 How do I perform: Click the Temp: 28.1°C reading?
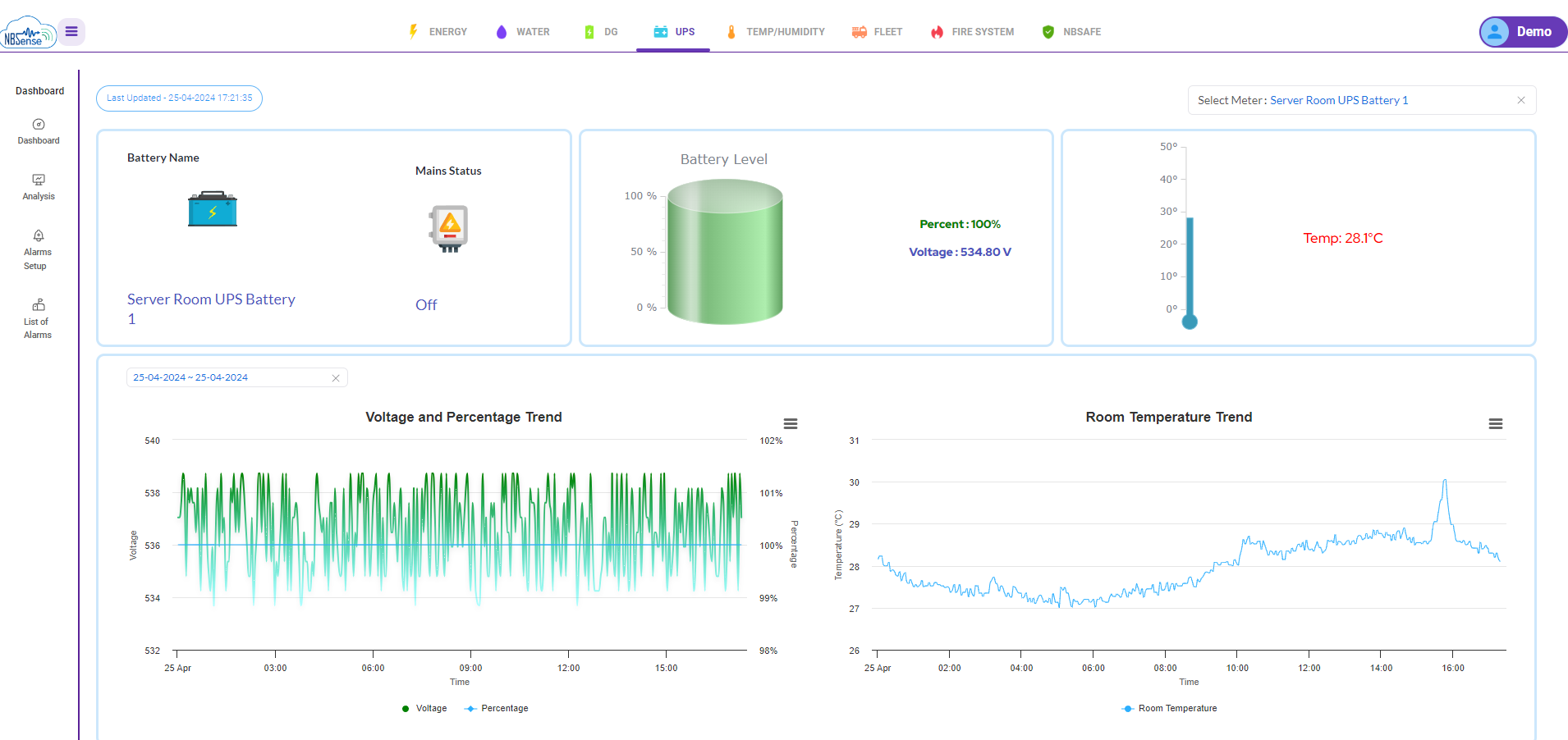(1343, 238)
